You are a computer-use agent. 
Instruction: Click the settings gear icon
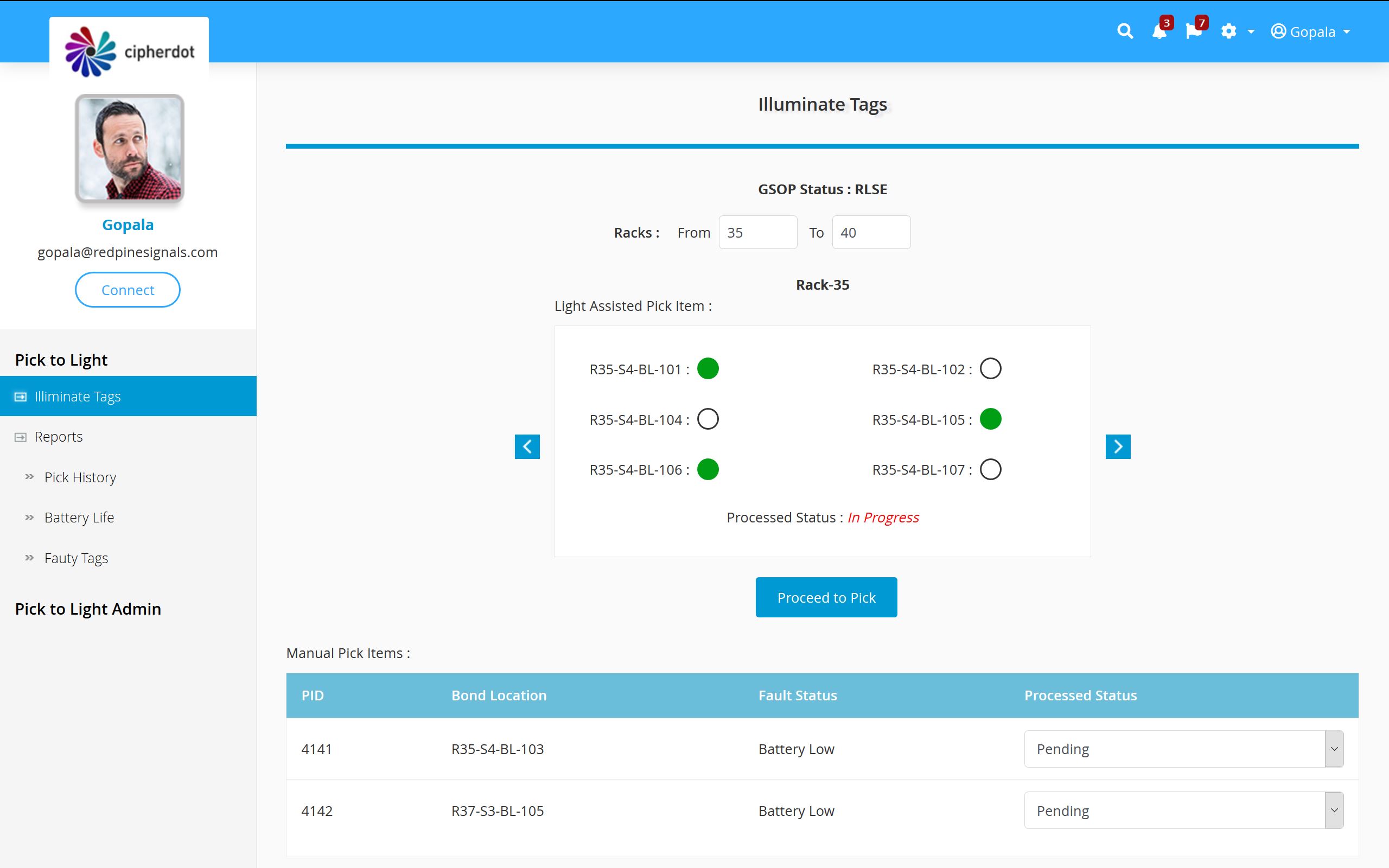coord(1228,31)
